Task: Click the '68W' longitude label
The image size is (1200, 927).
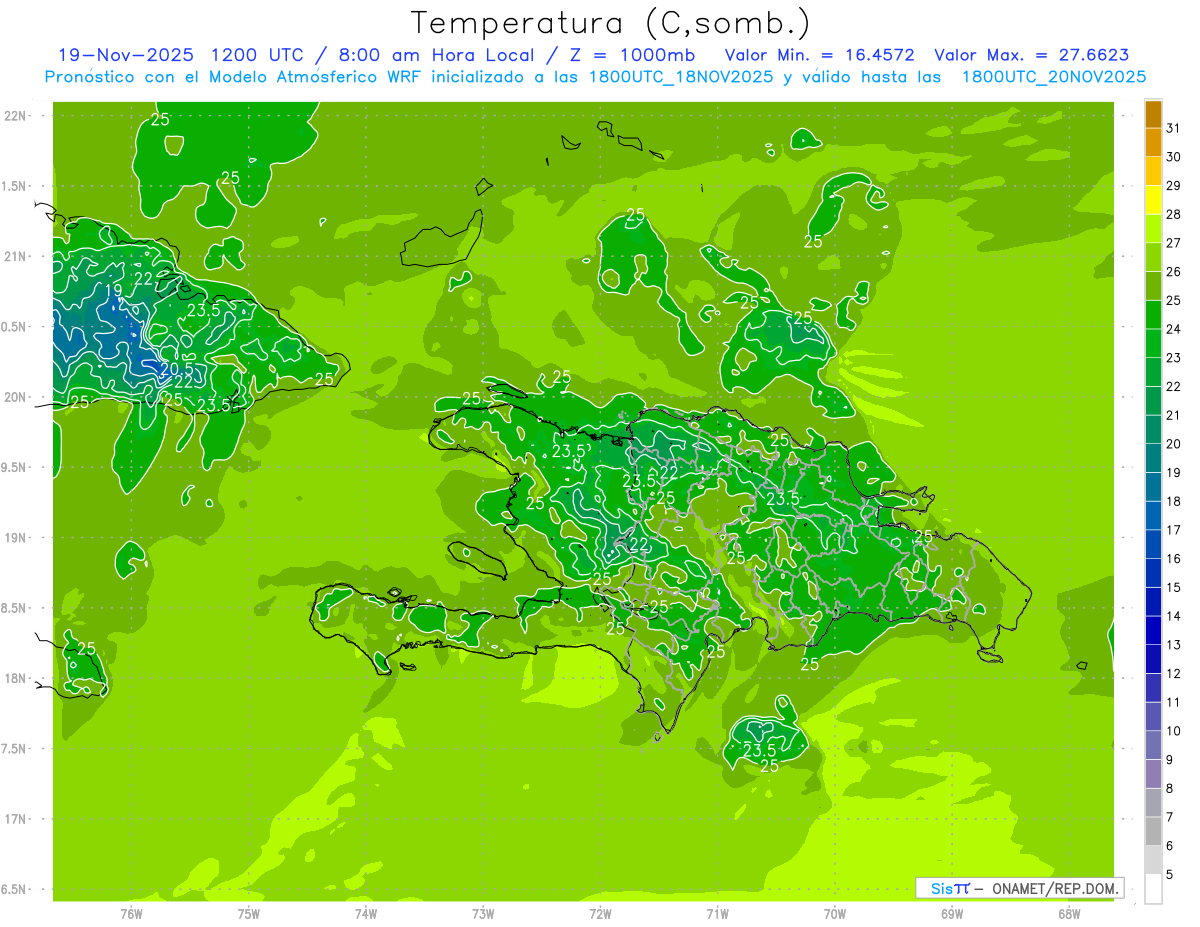Action: coord(1069,913)
